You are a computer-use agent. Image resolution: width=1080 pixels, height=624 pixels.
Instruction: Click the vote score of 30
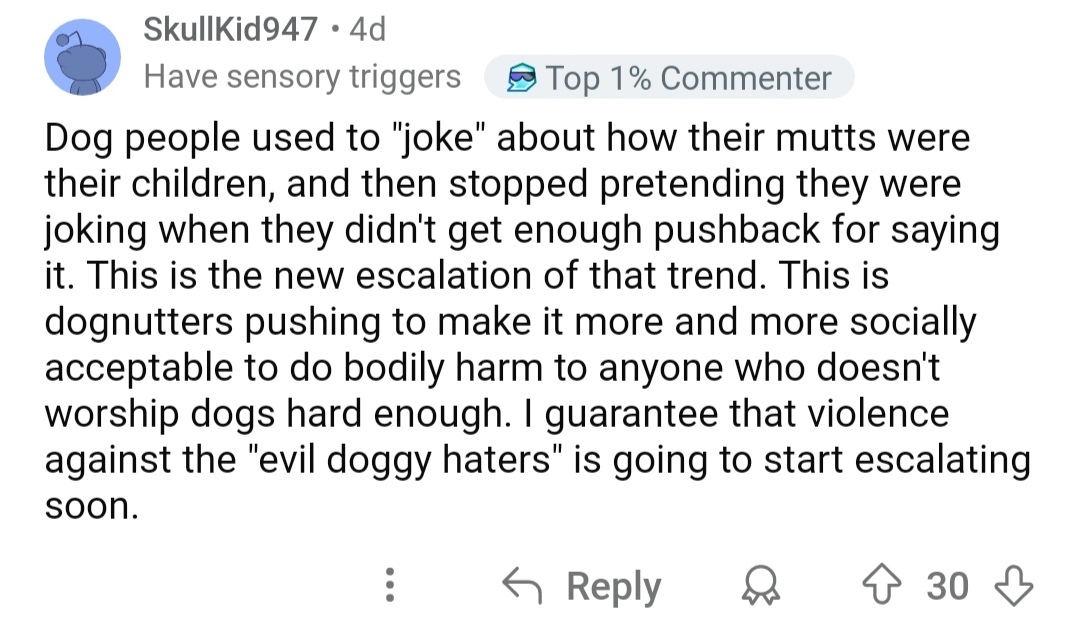pos(947,586)
